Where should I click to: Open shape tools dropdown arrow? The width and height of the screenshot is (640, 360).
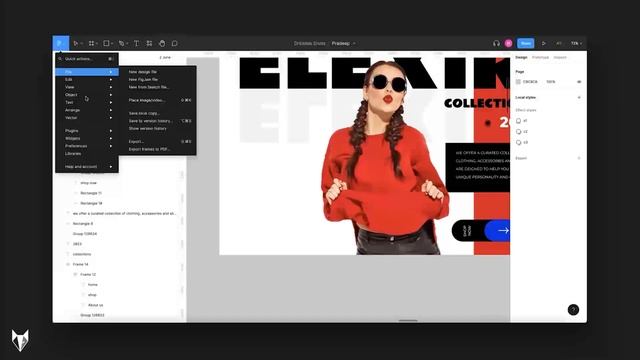(112, 44)
